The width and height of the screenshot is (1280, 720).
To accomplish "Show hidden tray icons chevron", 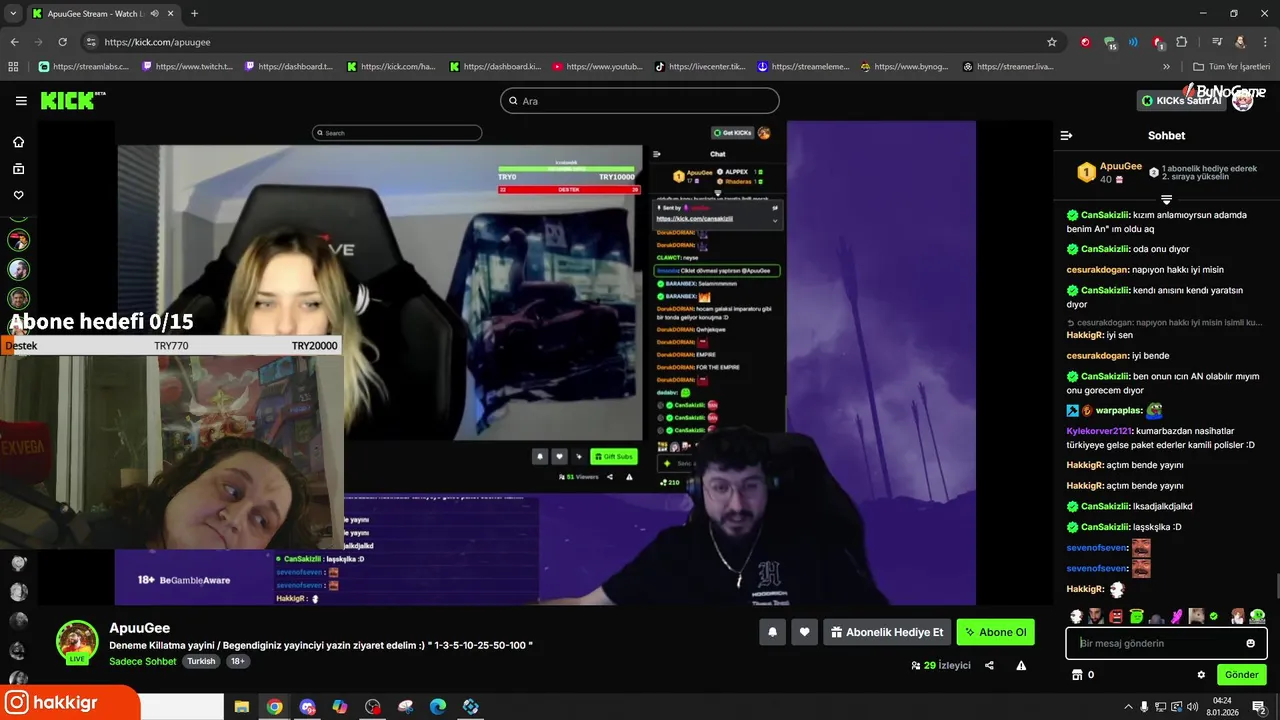I will coord(1128,707).
